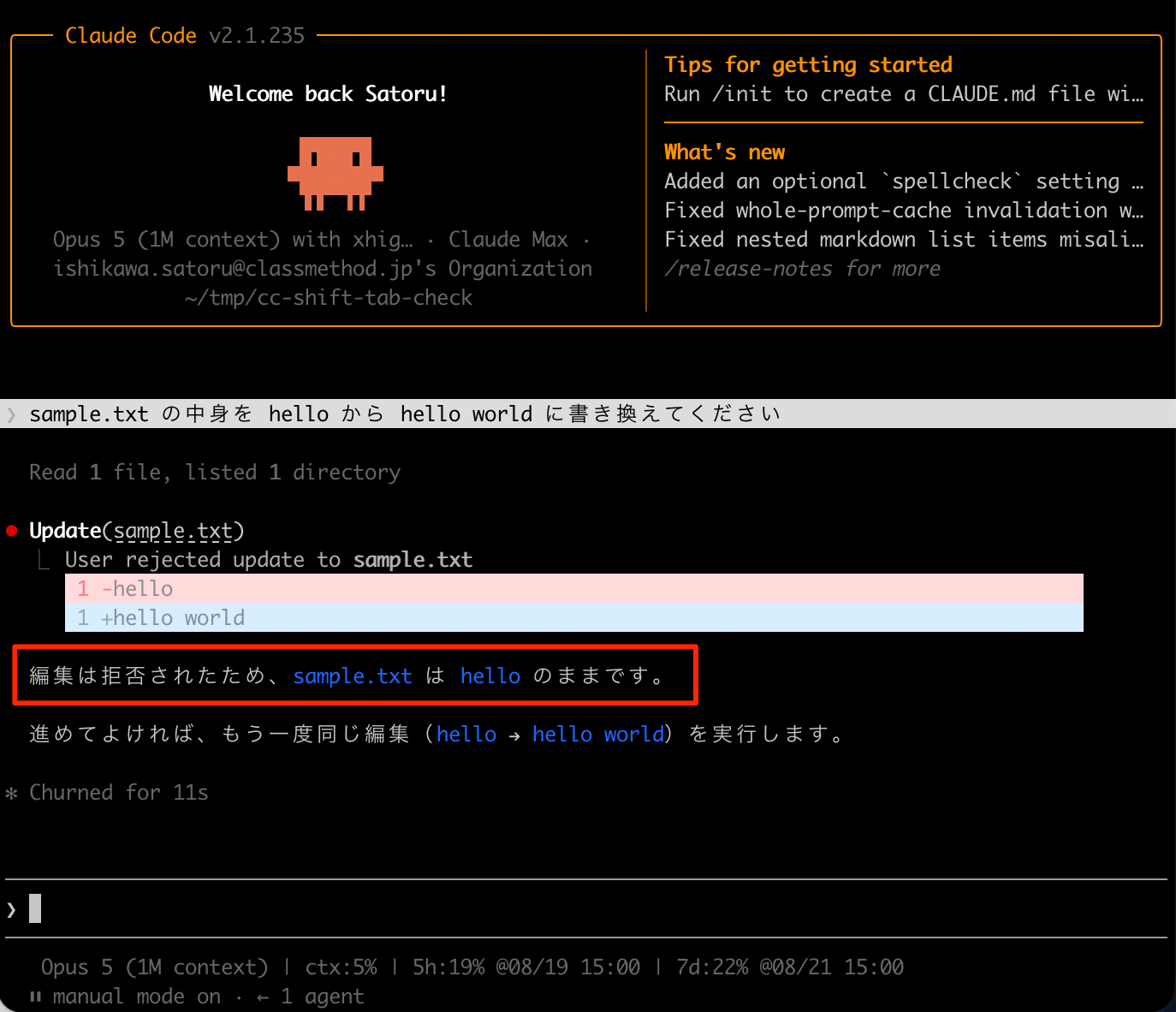The height and width of the screenshot is (1012, 1176).
Task: Click blue 'hello world' in the retry sentence
Action: [x=598, y=735]
